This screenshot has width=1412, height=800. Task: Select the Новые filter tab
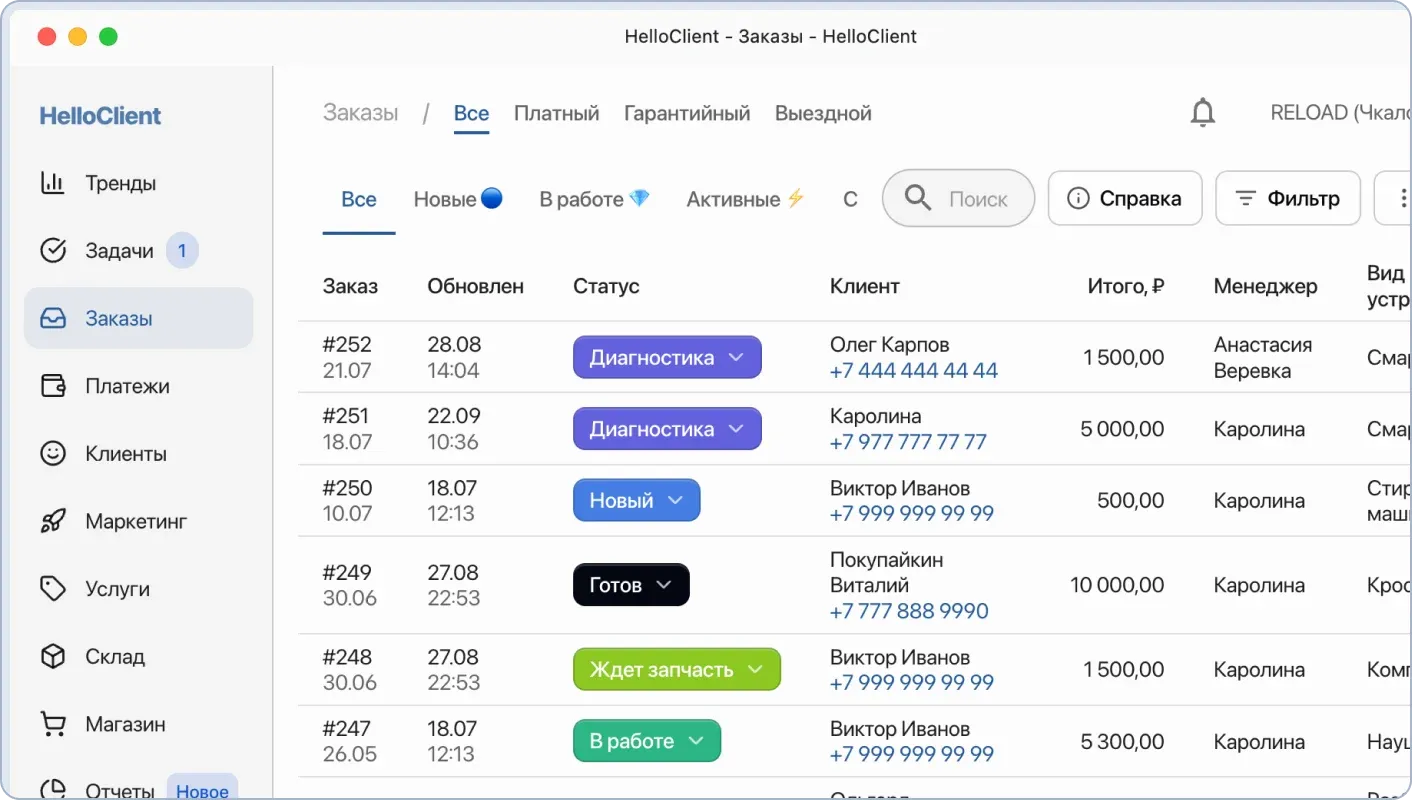click(x=458, y=199)
